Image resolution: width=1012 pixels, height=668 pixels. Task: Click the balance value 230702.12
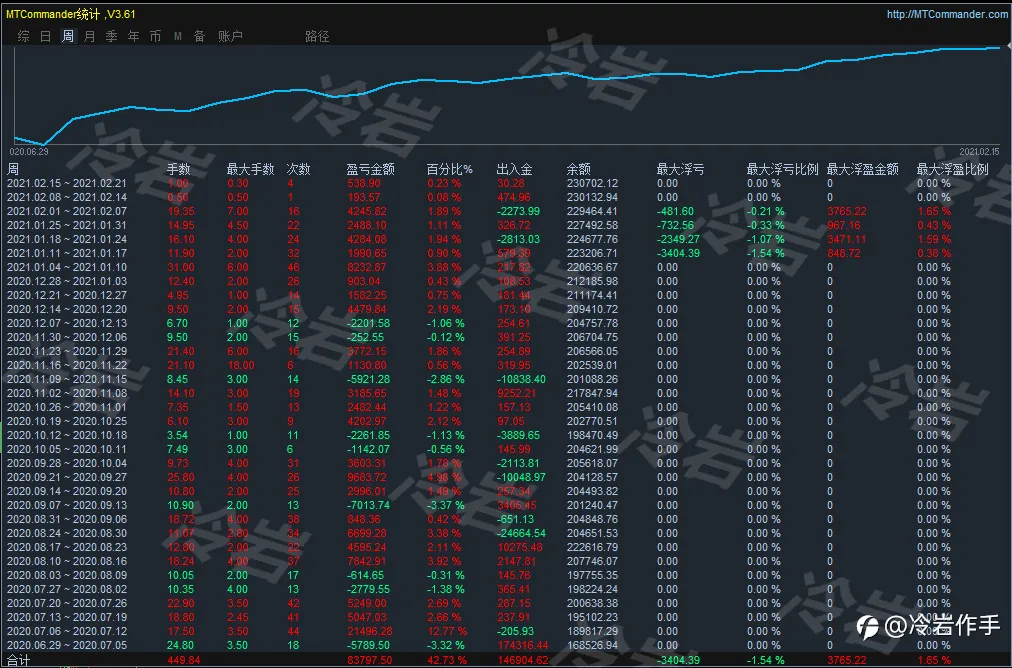[x=592, y=183]
